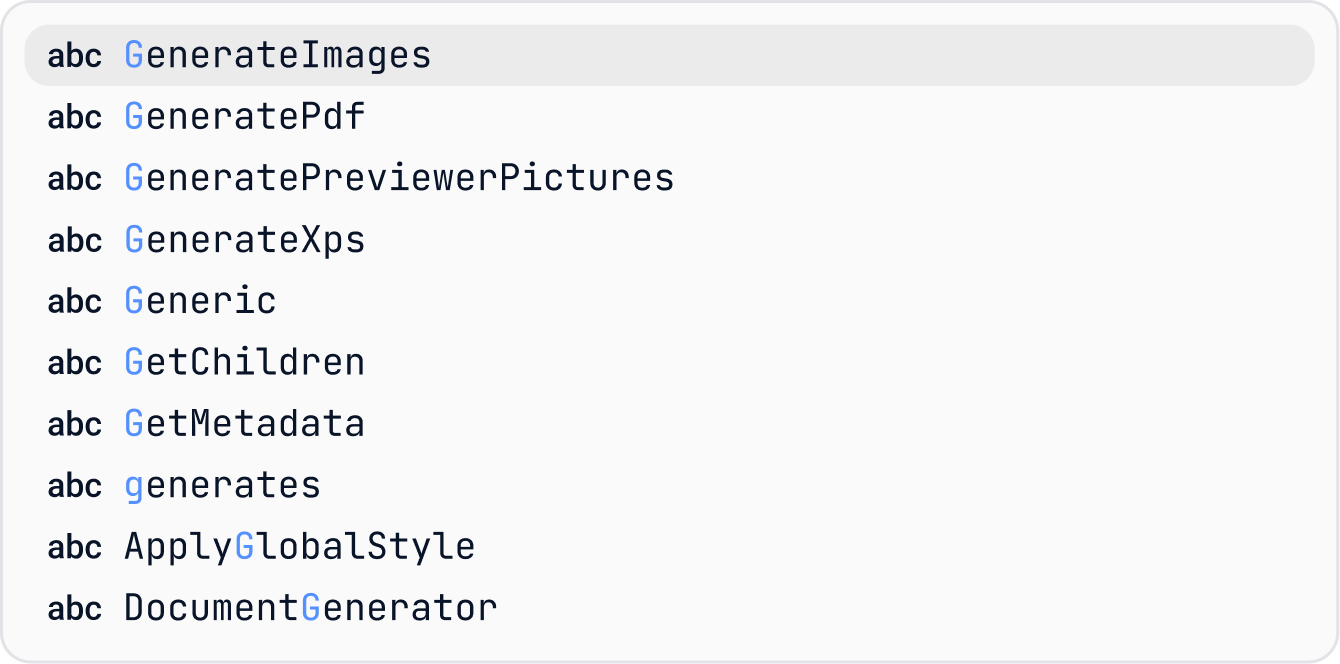Screen dimensions: 1340x664
Task: Click the abc icon next to GeneratePreviewerPictures
Action: point(75,179)
